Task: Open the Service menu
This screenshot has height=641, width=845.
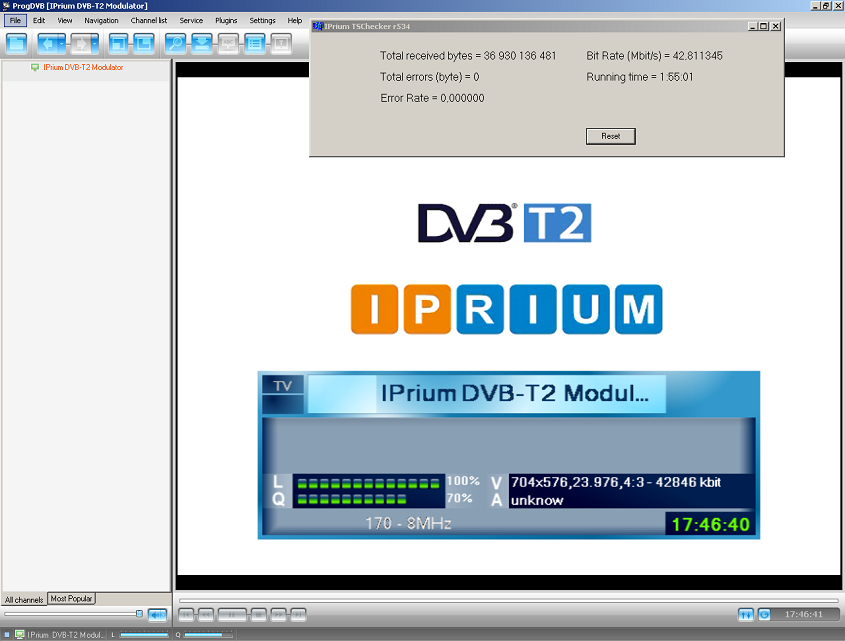Action: (x=191, y=20)
